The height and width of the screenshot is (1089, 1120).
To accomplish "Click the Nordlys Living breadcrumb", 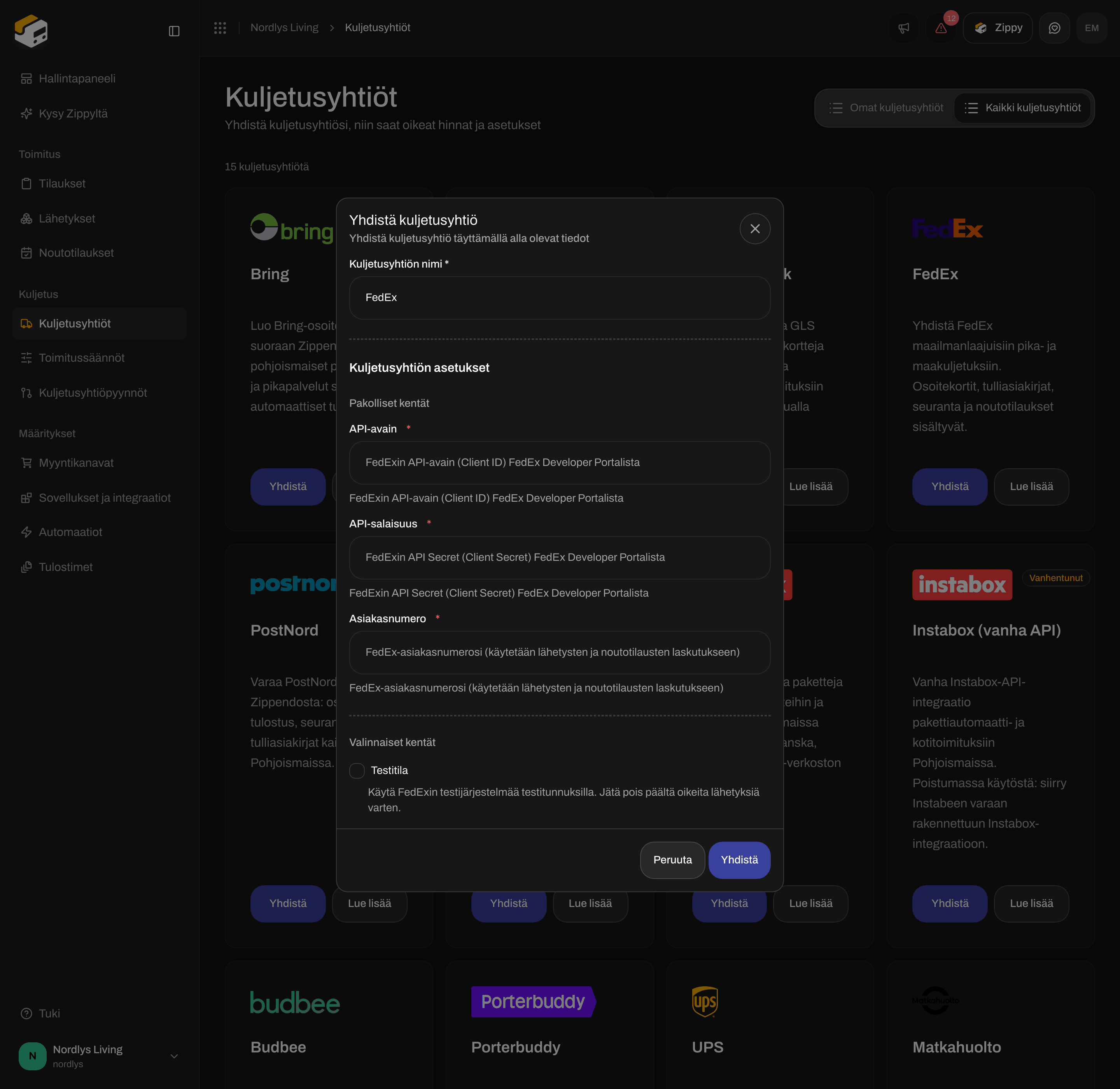I will (284, 28).
